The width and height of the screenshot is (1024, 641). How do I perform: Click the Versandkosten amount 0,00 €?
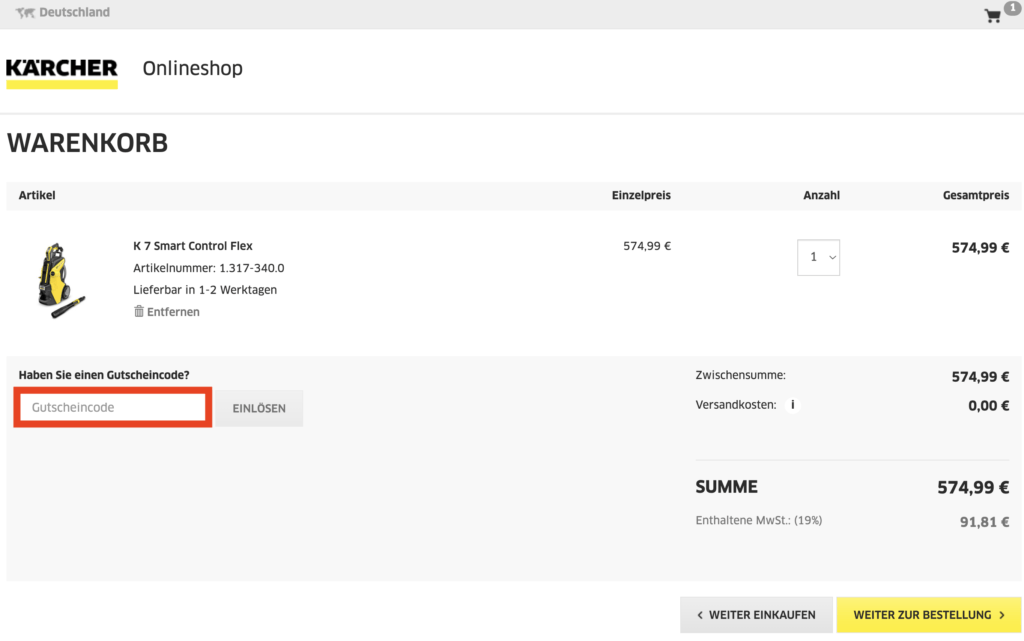989,406
